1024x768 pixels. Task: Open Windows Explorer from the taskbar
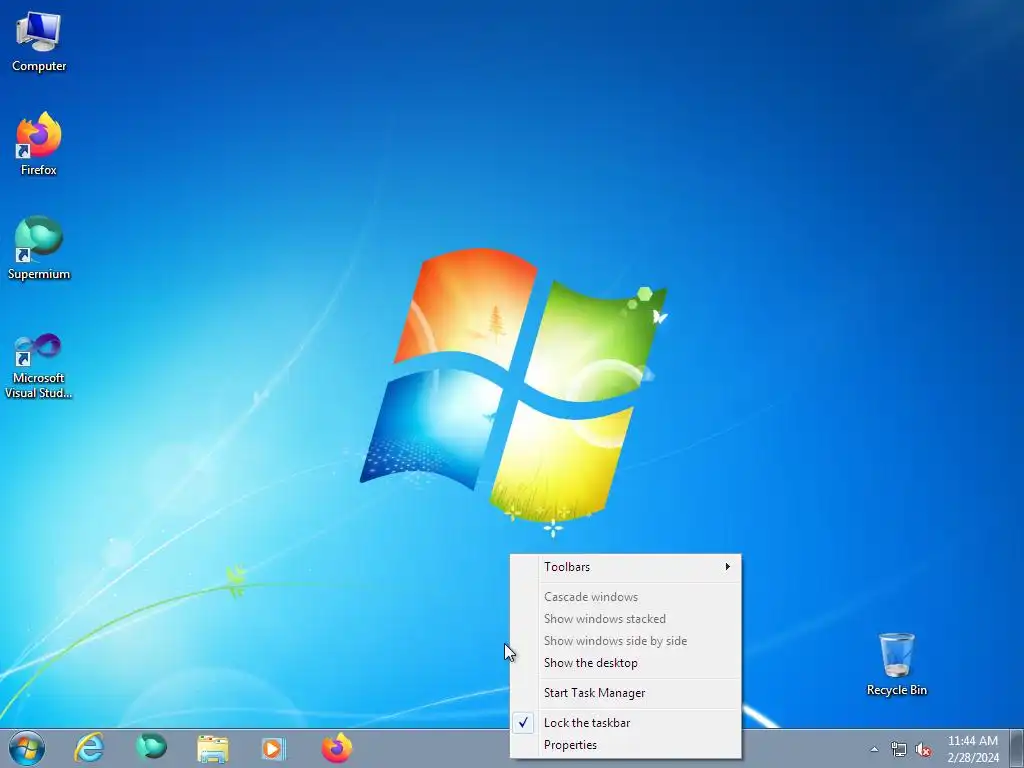click(213, 748)
